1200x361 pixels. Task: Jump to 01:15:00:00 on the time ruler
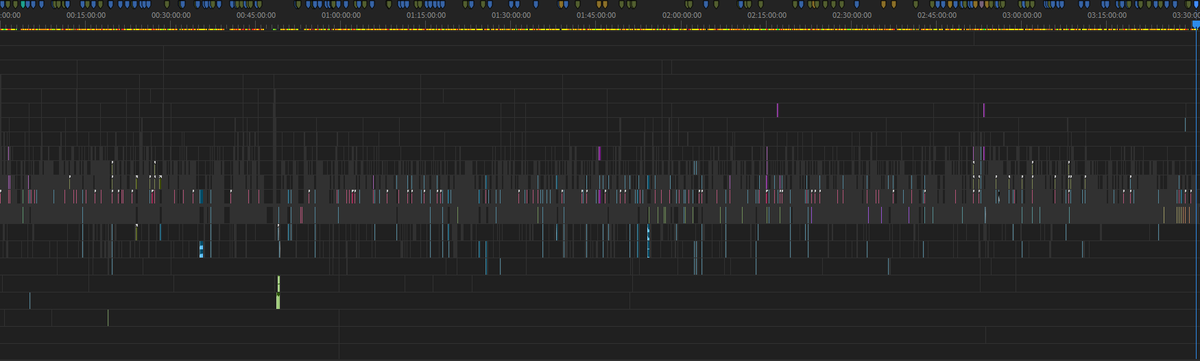(x=427, y=15)
